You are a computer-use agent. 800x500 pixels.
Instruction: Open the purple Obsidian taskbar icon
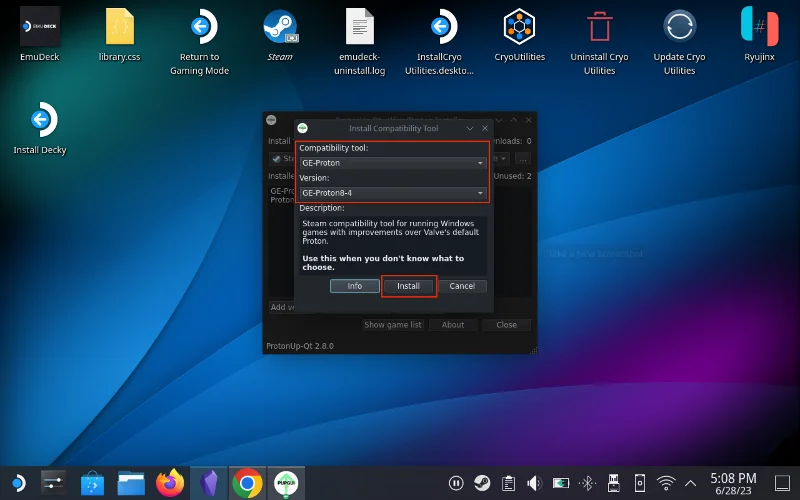(x=209, y=483)
